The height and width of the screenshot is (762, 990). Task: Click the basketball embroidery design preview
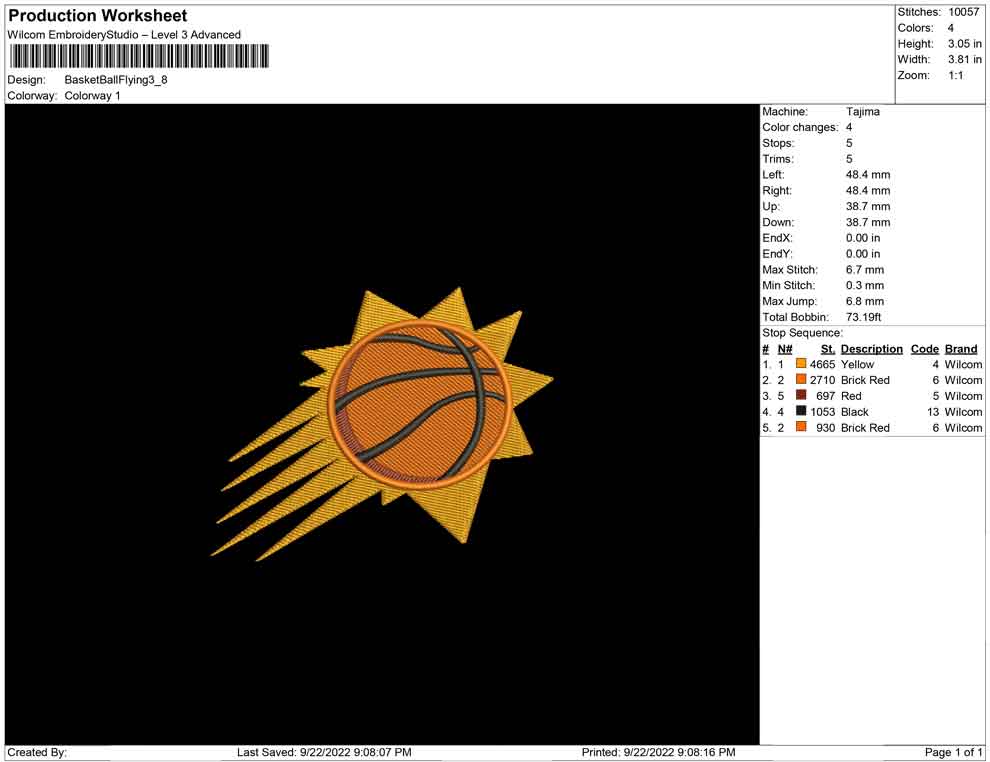pos(382,424)
